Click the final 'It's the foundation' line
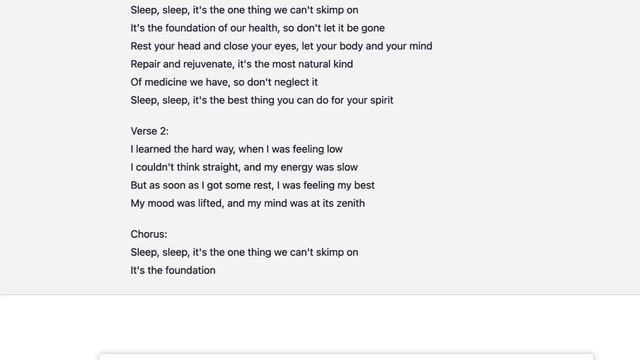 pos(173,270)
